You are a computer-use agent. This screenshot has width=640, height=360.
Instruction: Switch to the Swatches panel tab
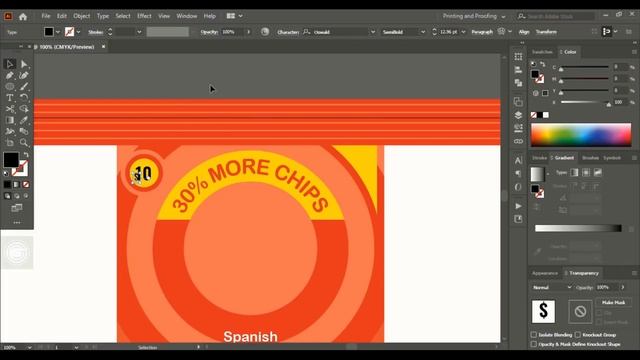542,52
